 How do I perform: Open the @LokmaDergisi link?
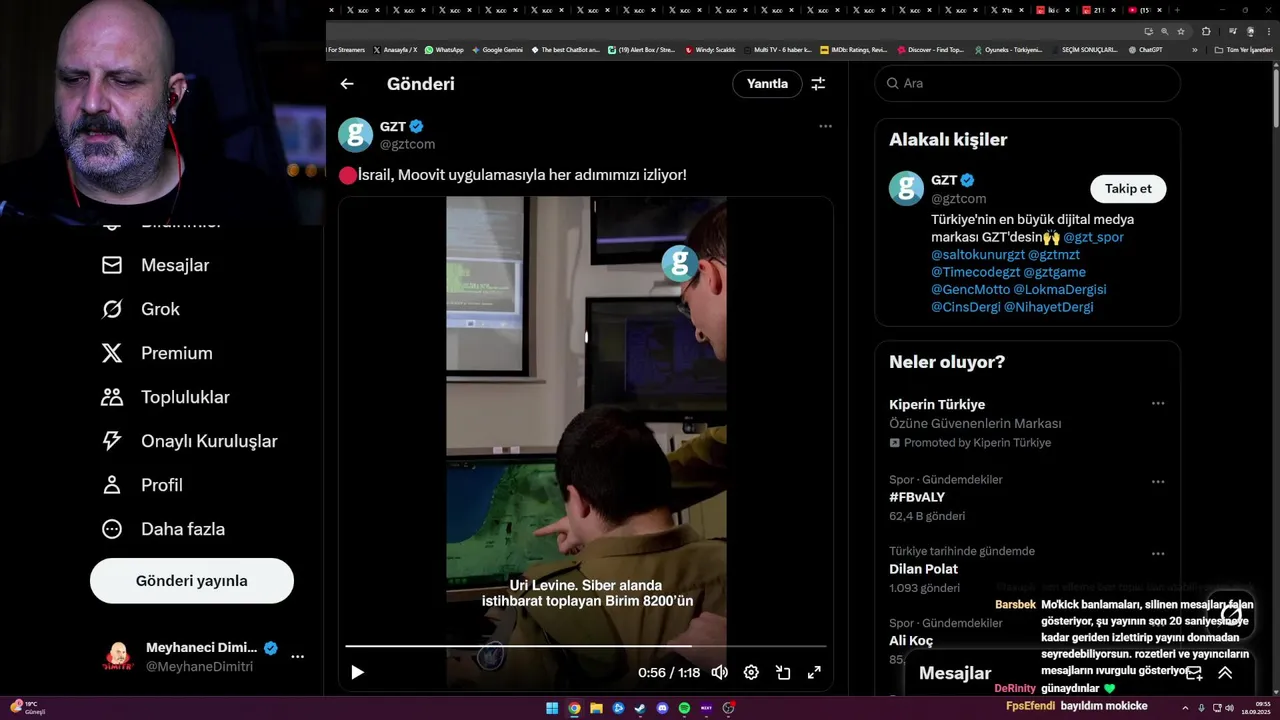click(x=1060, y=290)
